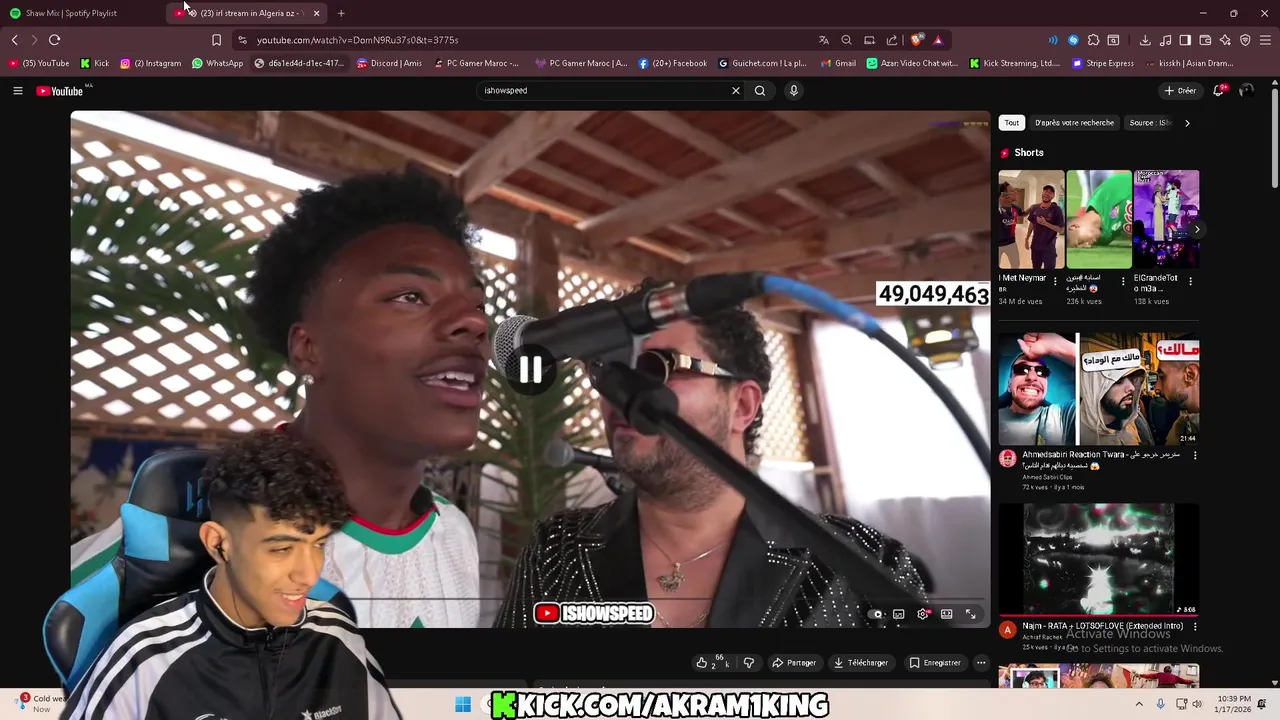This screenshot has height=720, width=1280.
Task: Click the address bar URL
Action: coord(357,40)
